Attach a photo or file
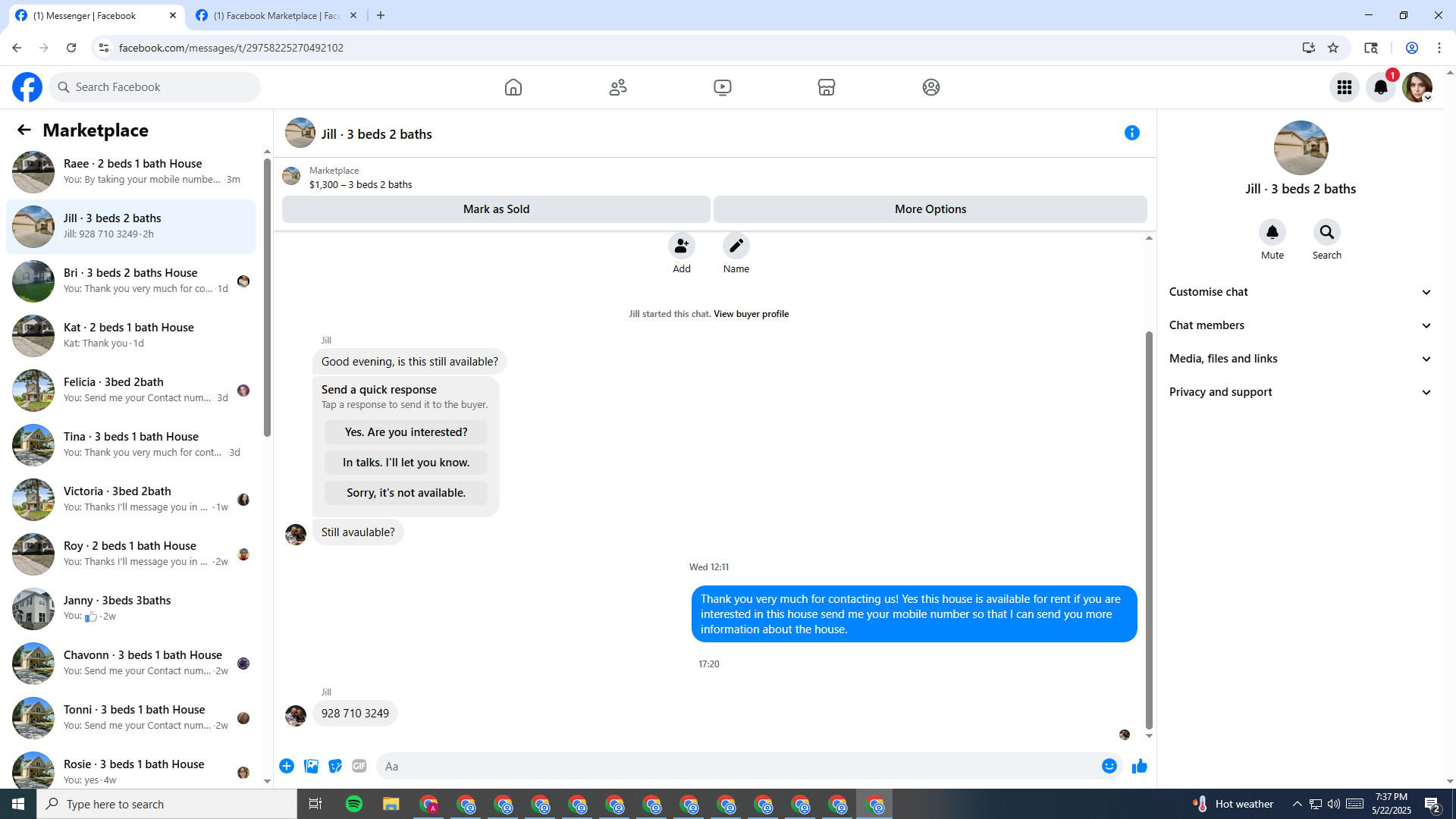1456x819 pixels. [x=311, y=766]
